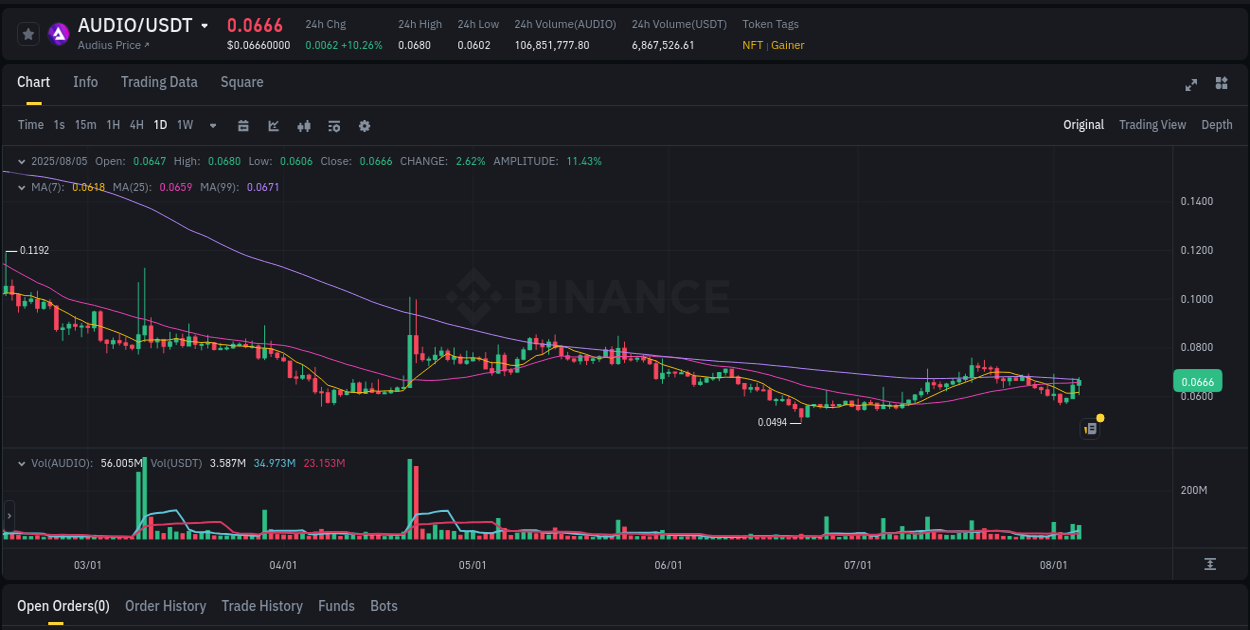Open the chart settings gear icon

(364, 126)
